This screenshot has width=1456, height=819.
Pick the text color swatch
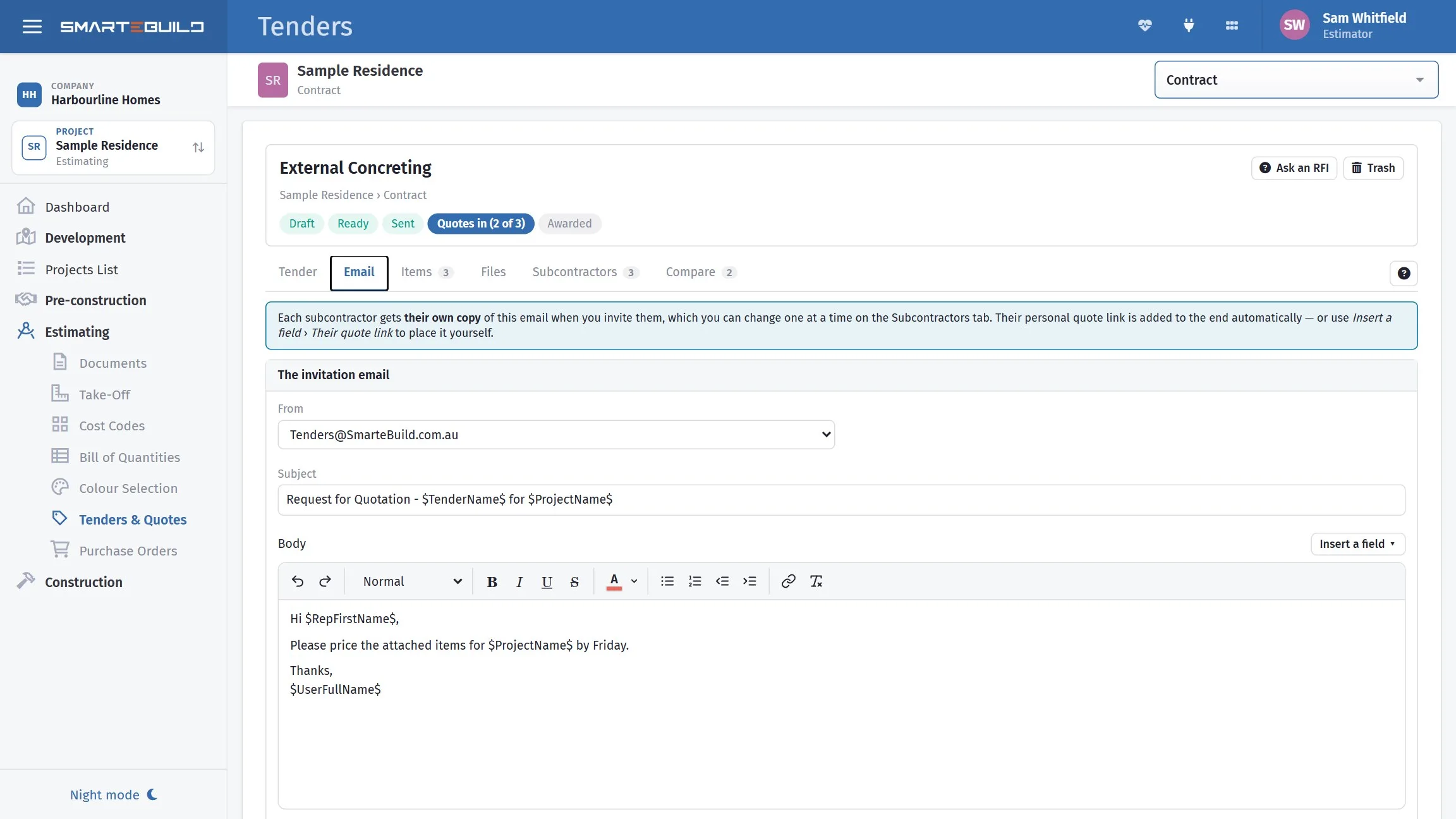click(614, 581)
